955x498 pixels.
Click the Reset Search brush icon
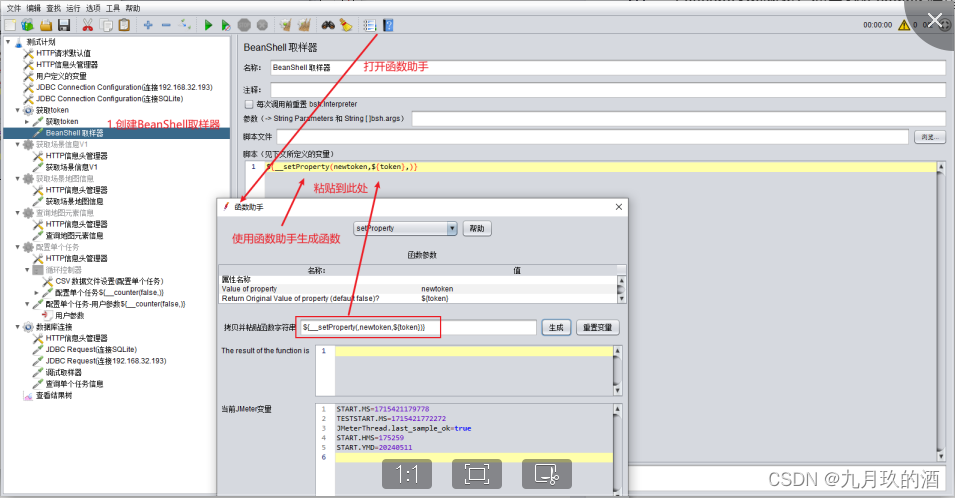[346, 25]
